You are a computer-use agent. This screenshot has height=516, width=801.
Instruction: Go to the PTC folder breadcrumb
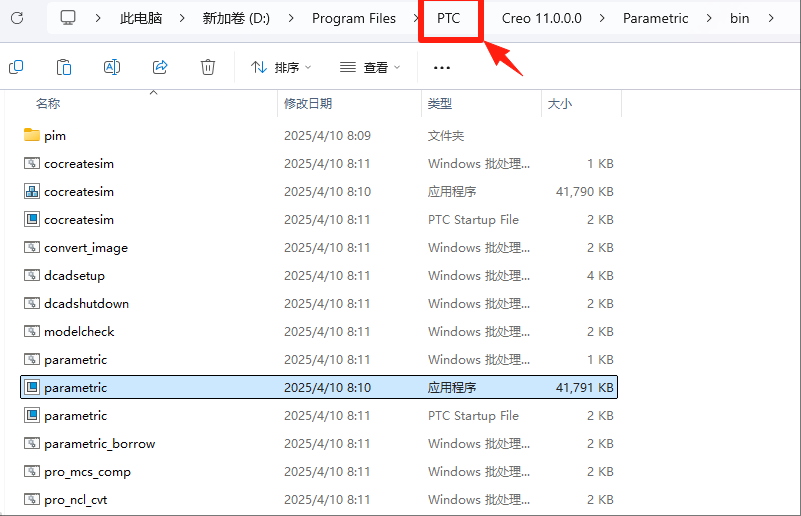coord(449,18)
